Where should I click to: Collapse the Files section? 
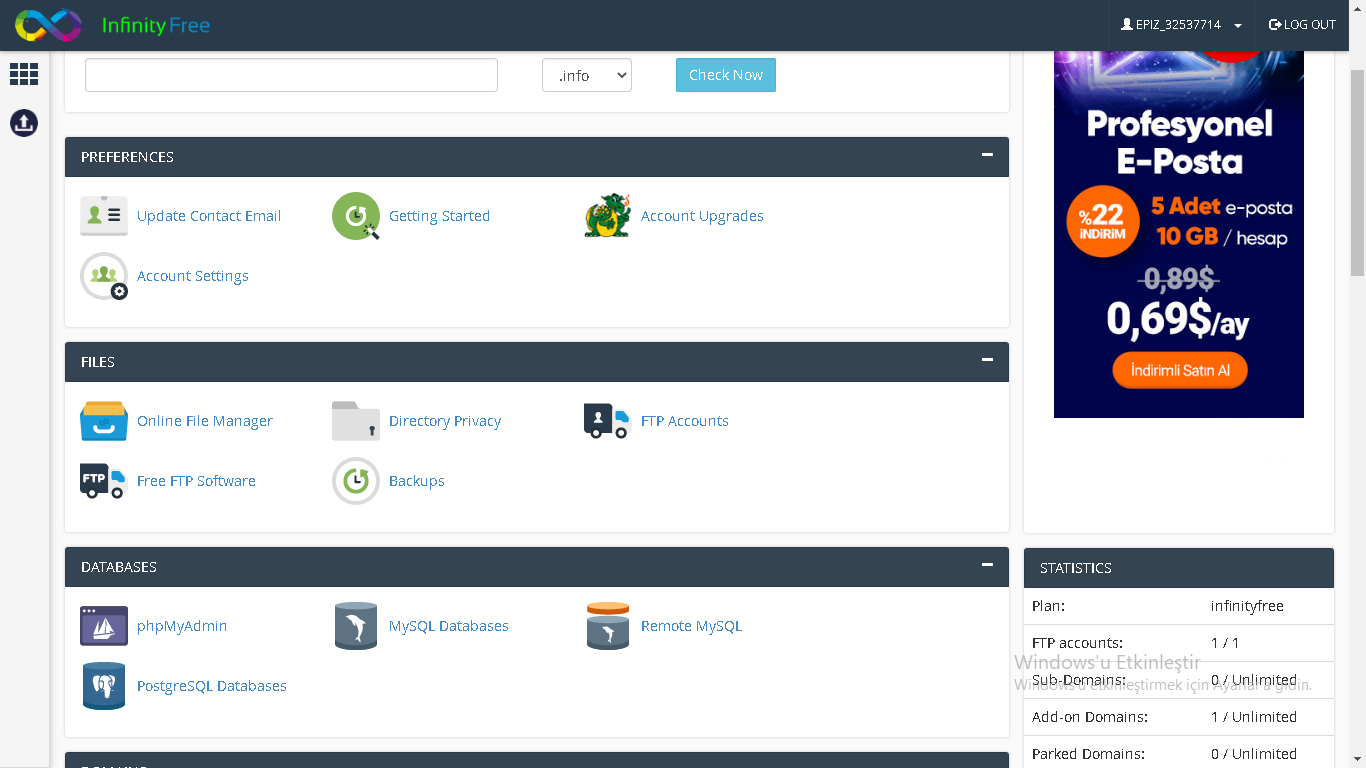pos(987,360)
